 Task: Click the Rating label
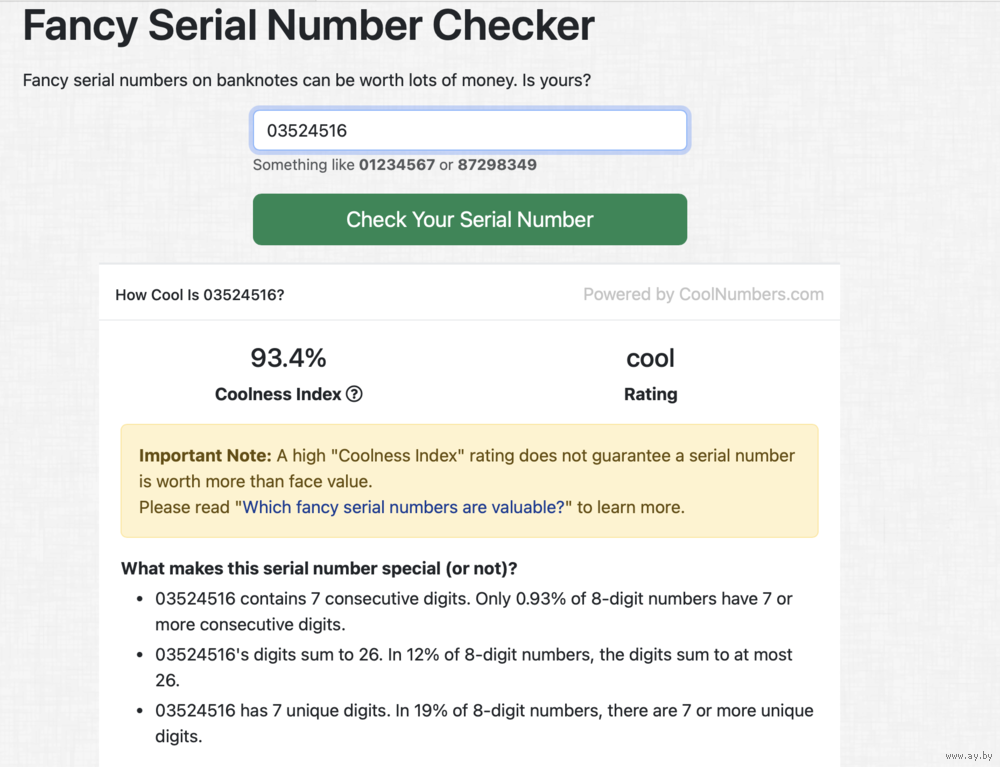tap(651, 394)
